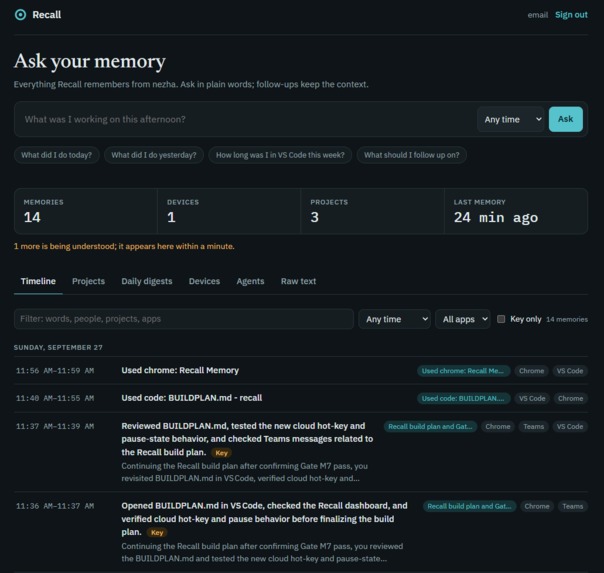The image size is (604, 573).
Task: Click the timestamp 11:56 AM–11:59 AM
Action: point(55,371)
